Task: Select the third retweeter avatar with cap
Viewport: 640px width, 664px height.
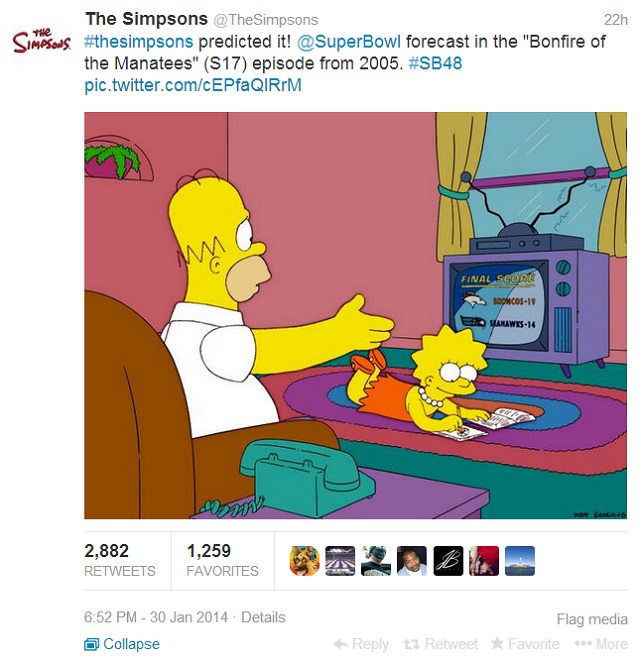Action: (x=376, y=561)
